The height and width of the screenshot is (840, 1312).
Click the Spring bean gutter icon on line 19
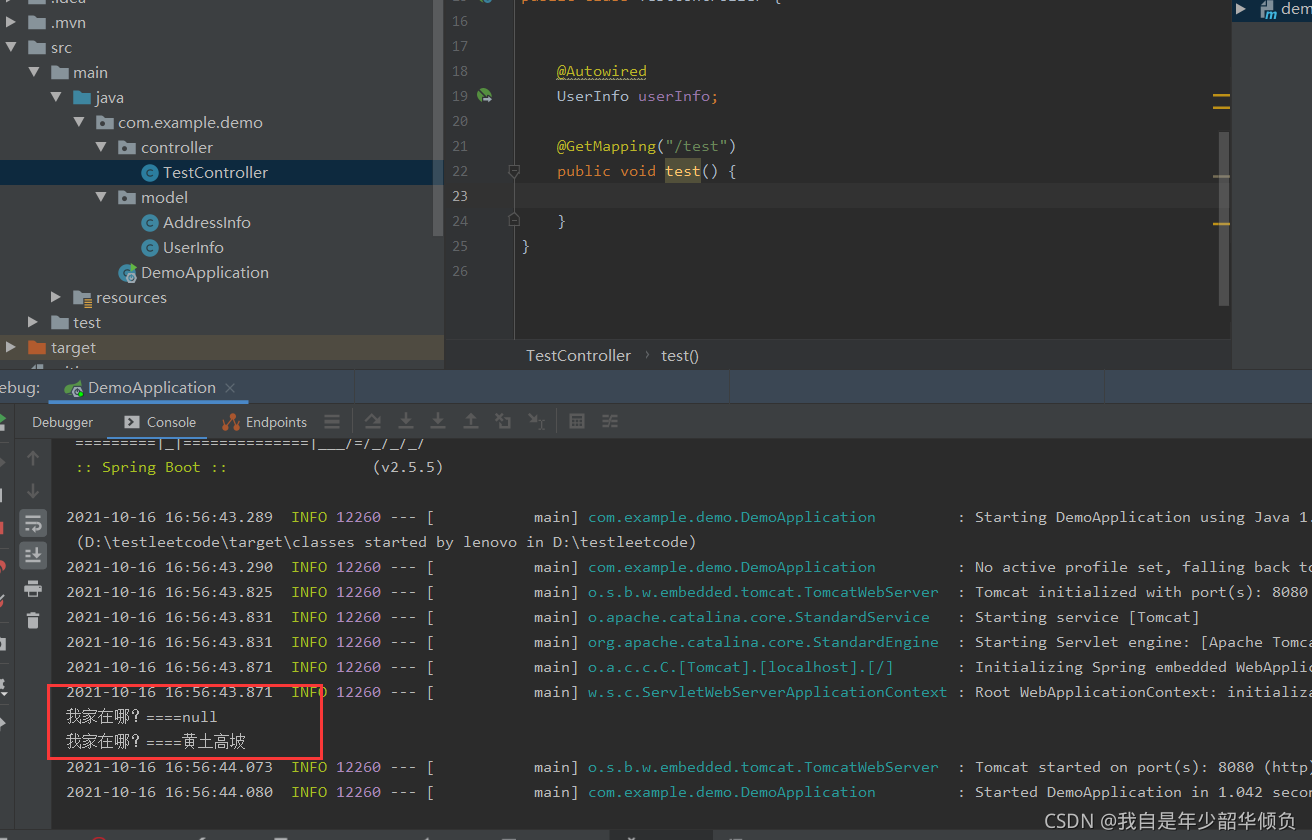tap(485, 95)
